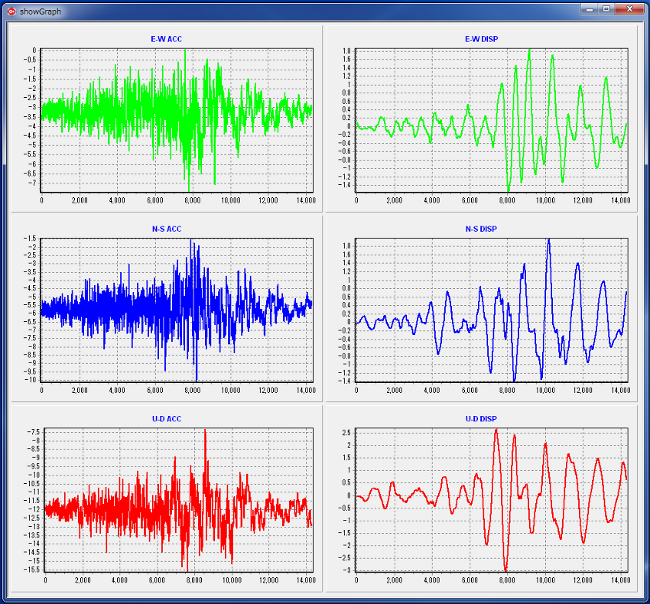Click the N-S ACC chart title
This screenshot has width=650, height=604.
[x=167, y=229]
